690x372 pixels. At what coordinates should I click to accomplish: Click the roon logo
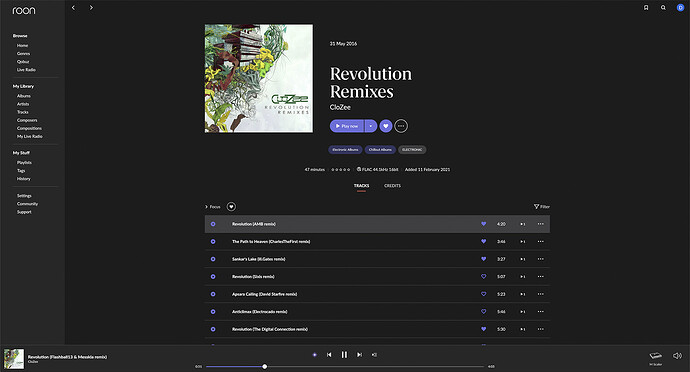pos(24,10)
